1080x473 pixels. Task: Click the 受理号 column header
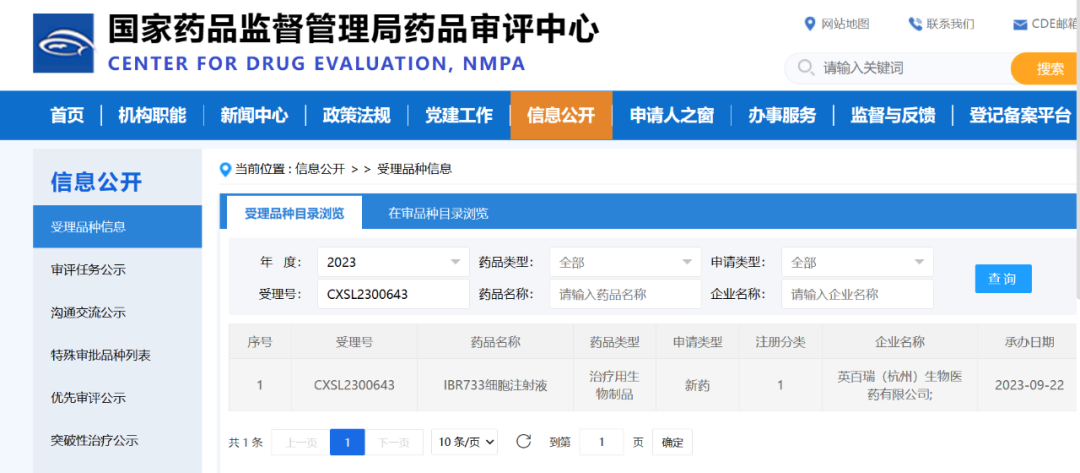click(x=354, y=341)
